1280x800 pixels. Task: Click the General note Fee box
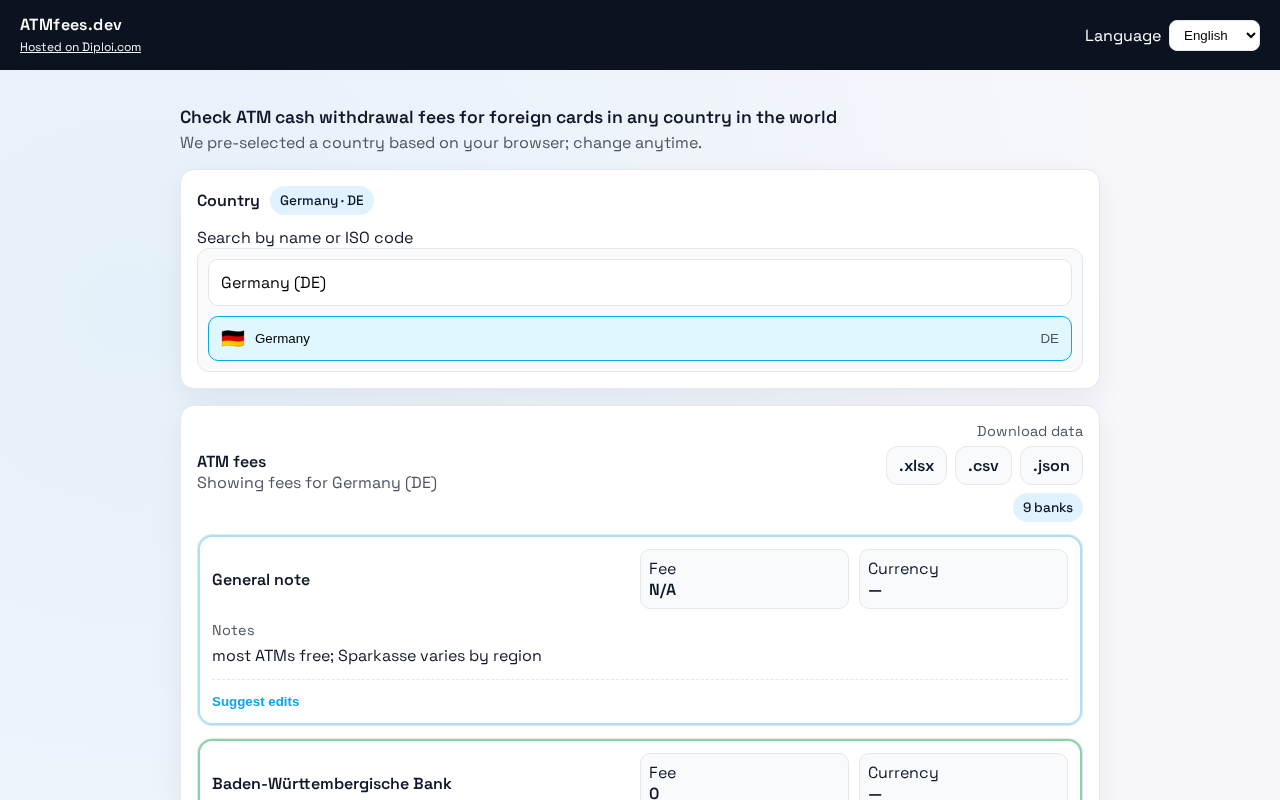[744, 579]
